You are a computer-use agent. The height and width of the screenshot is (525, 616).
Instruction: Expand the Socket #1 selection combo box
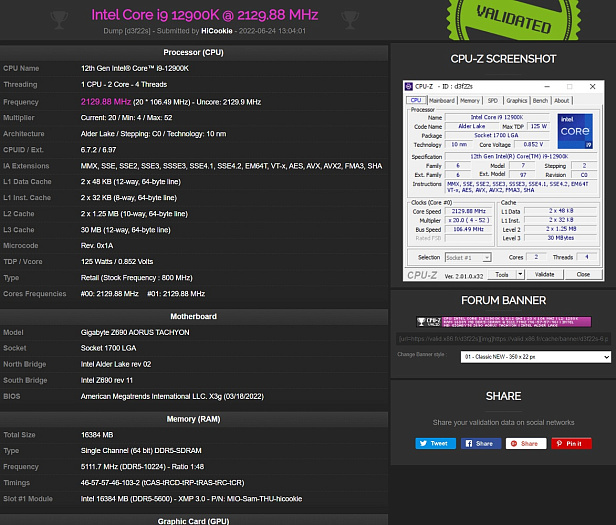[468, 258]
